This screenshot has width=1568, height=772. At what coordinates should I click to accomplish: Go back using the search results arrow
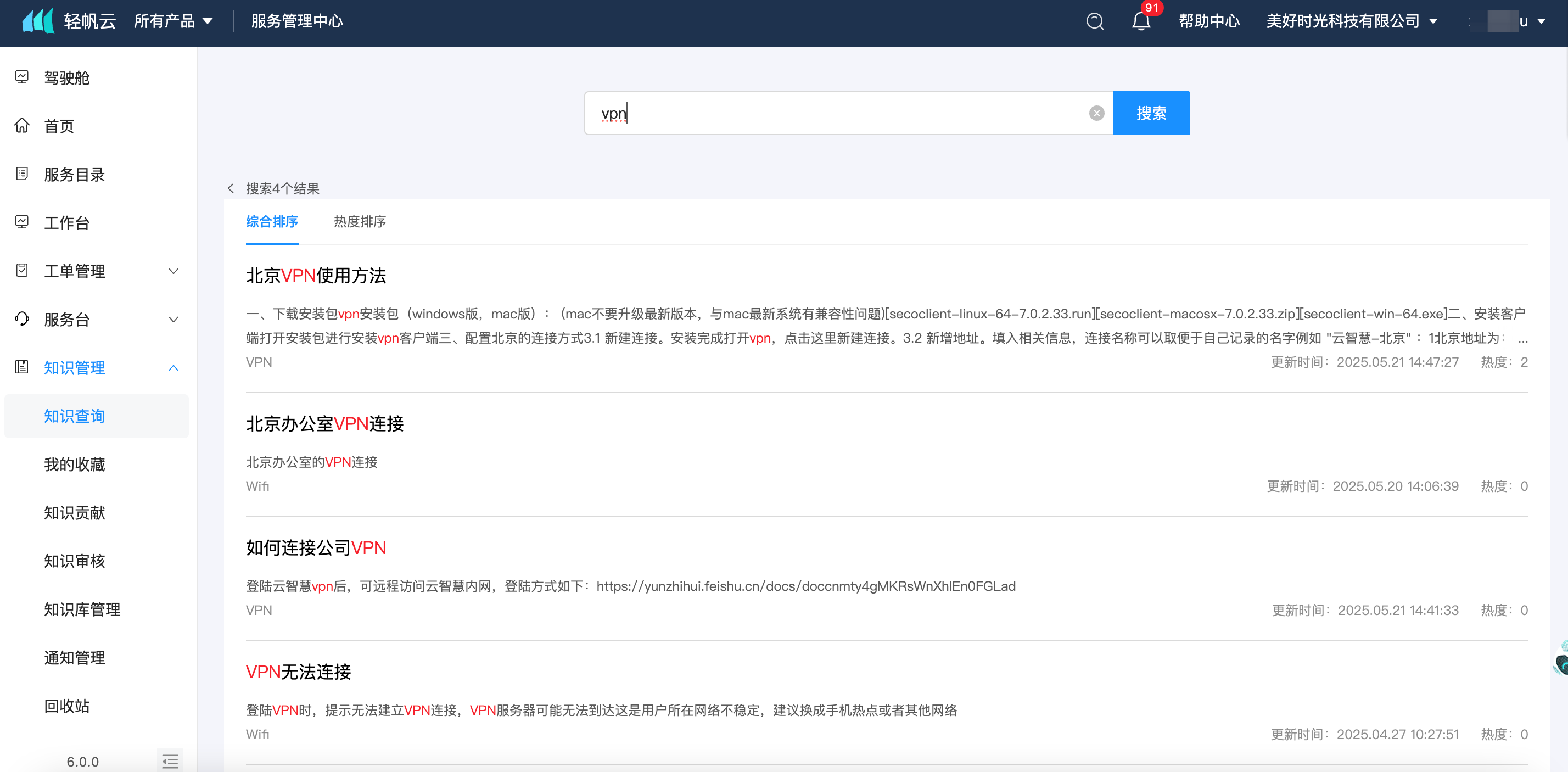pyautogui.click(x=231, y=189)
